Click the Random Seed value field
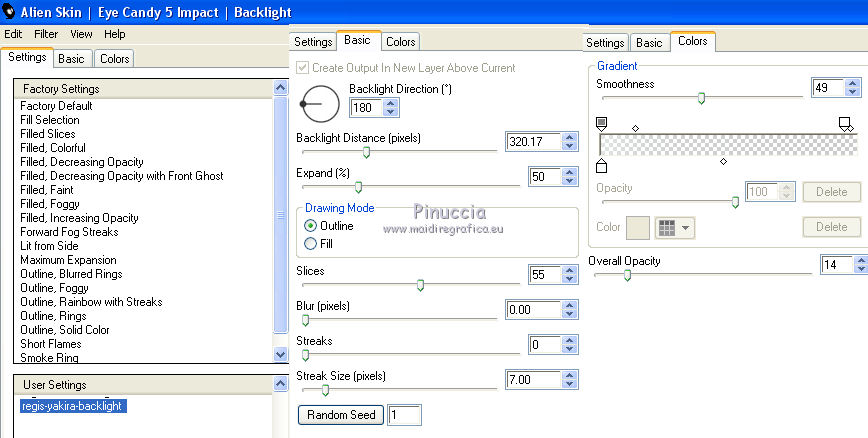 coord(405,415)
